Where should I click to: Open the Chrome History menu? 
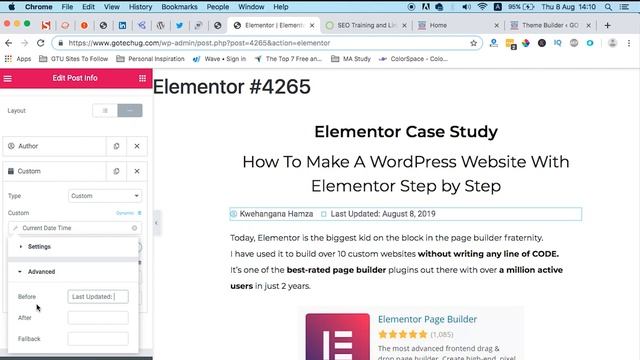click(x=140, y=7)
